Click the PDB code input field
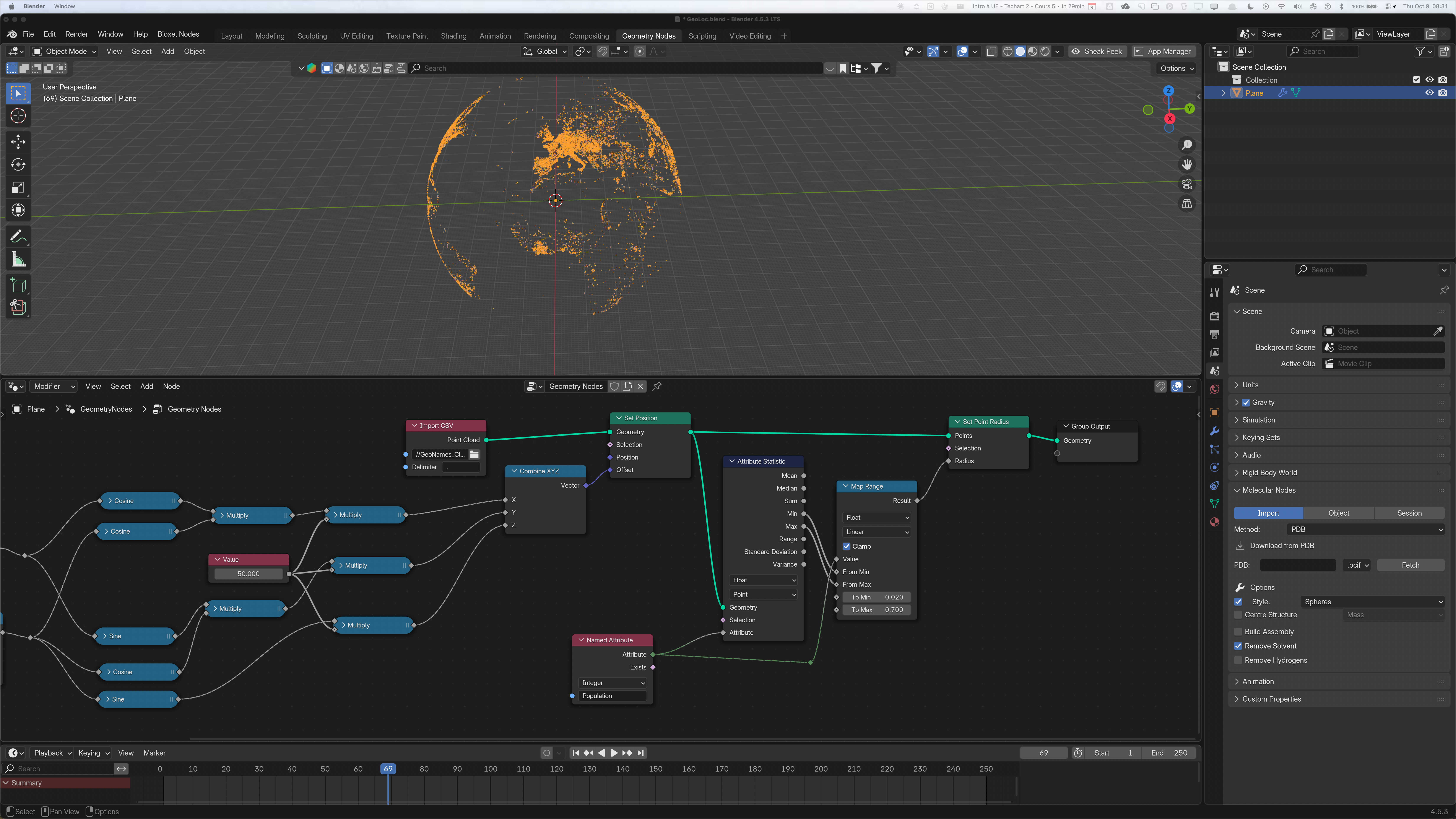The width and height of the screenshot is (1456, 819). click(x=1298, y=565)
